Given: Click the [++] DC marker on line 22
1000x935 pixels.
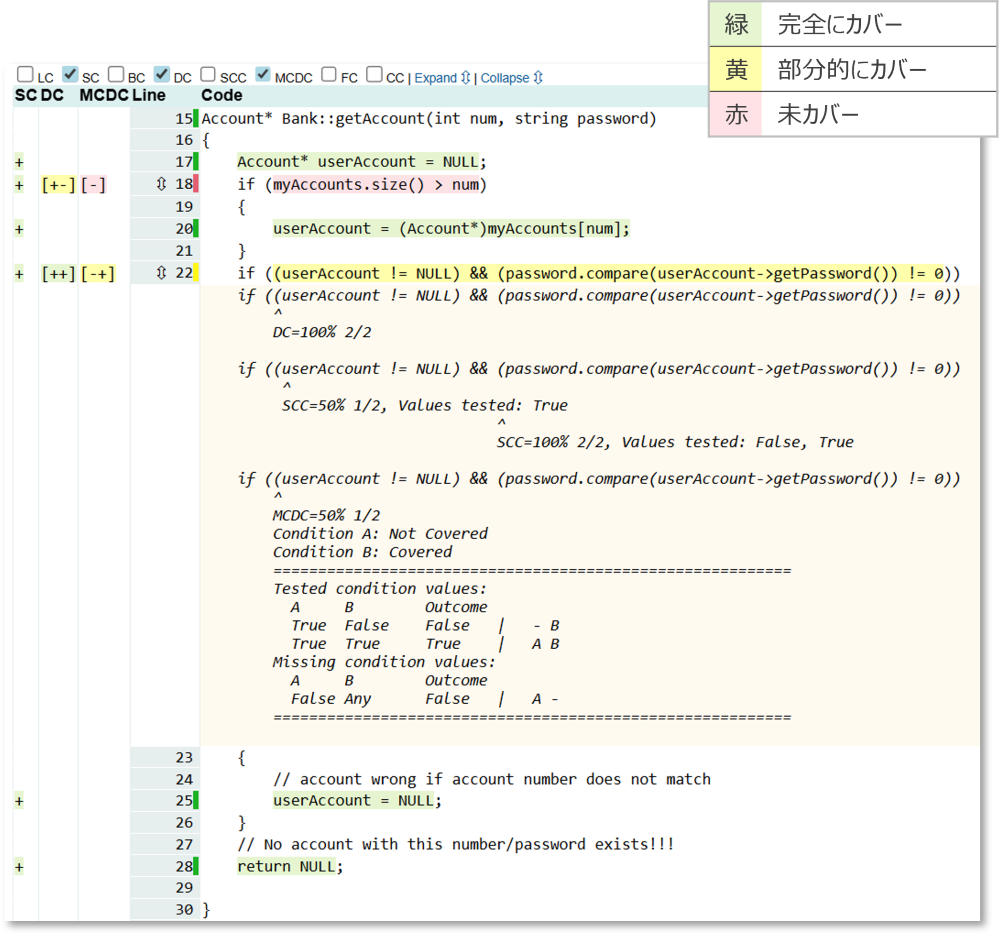Looking at the screenshot, I should (x=58, y=273).
